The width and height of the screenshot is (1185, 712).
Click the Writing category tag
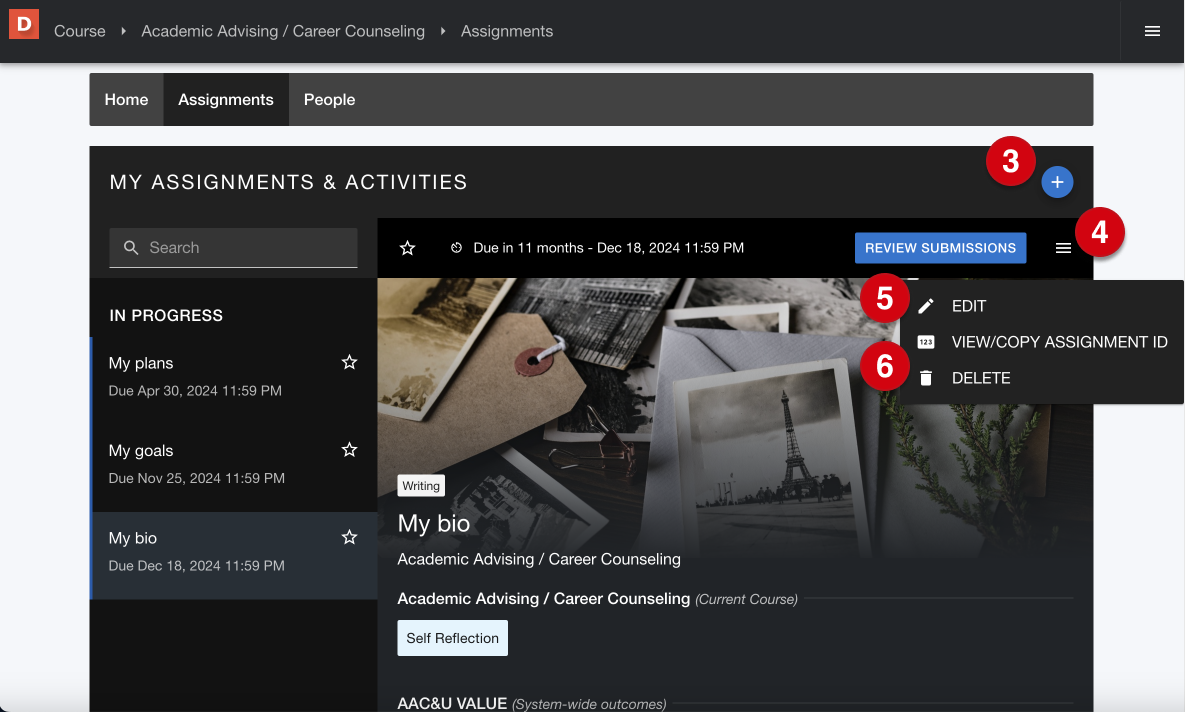pyautogui.click(x=421, y=485)
